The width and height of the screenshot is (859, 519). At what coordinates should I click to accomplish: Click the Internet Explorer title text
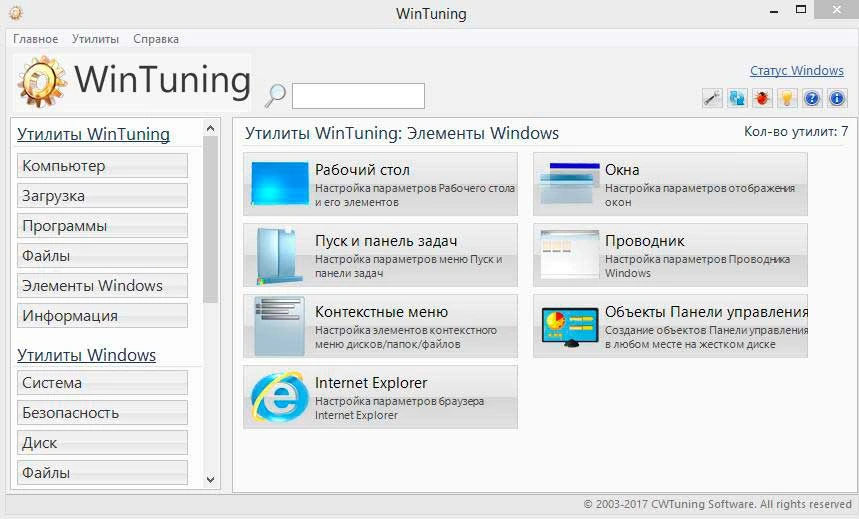[x=371, y=383]
